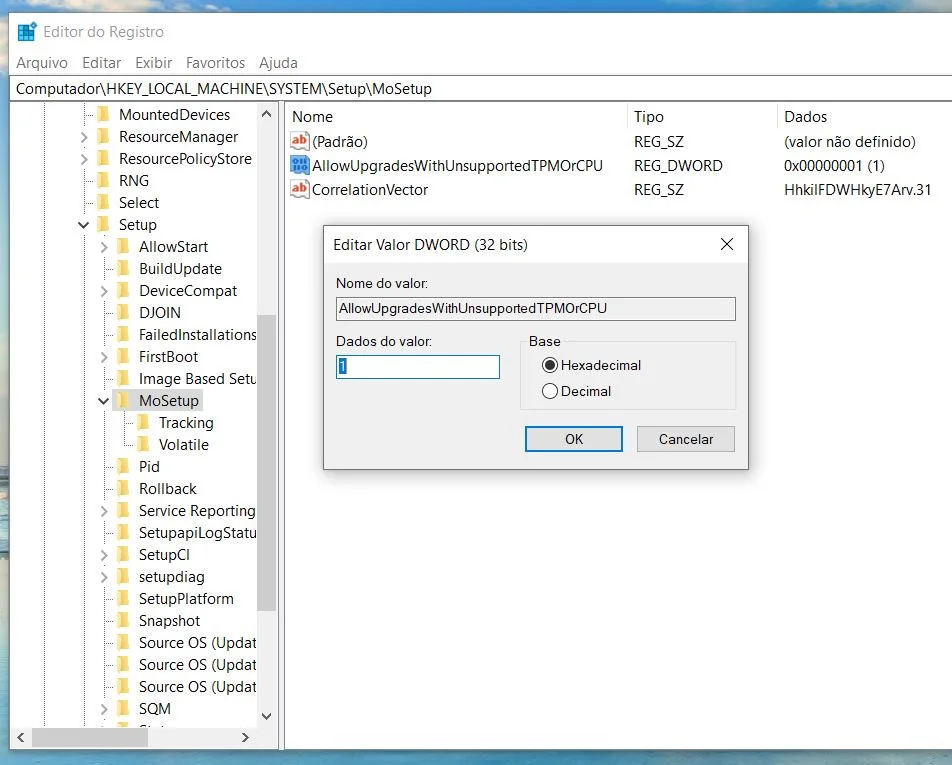Click the Tracking folder icon
The image size is (952, 765).
click(x=143, y=423)
